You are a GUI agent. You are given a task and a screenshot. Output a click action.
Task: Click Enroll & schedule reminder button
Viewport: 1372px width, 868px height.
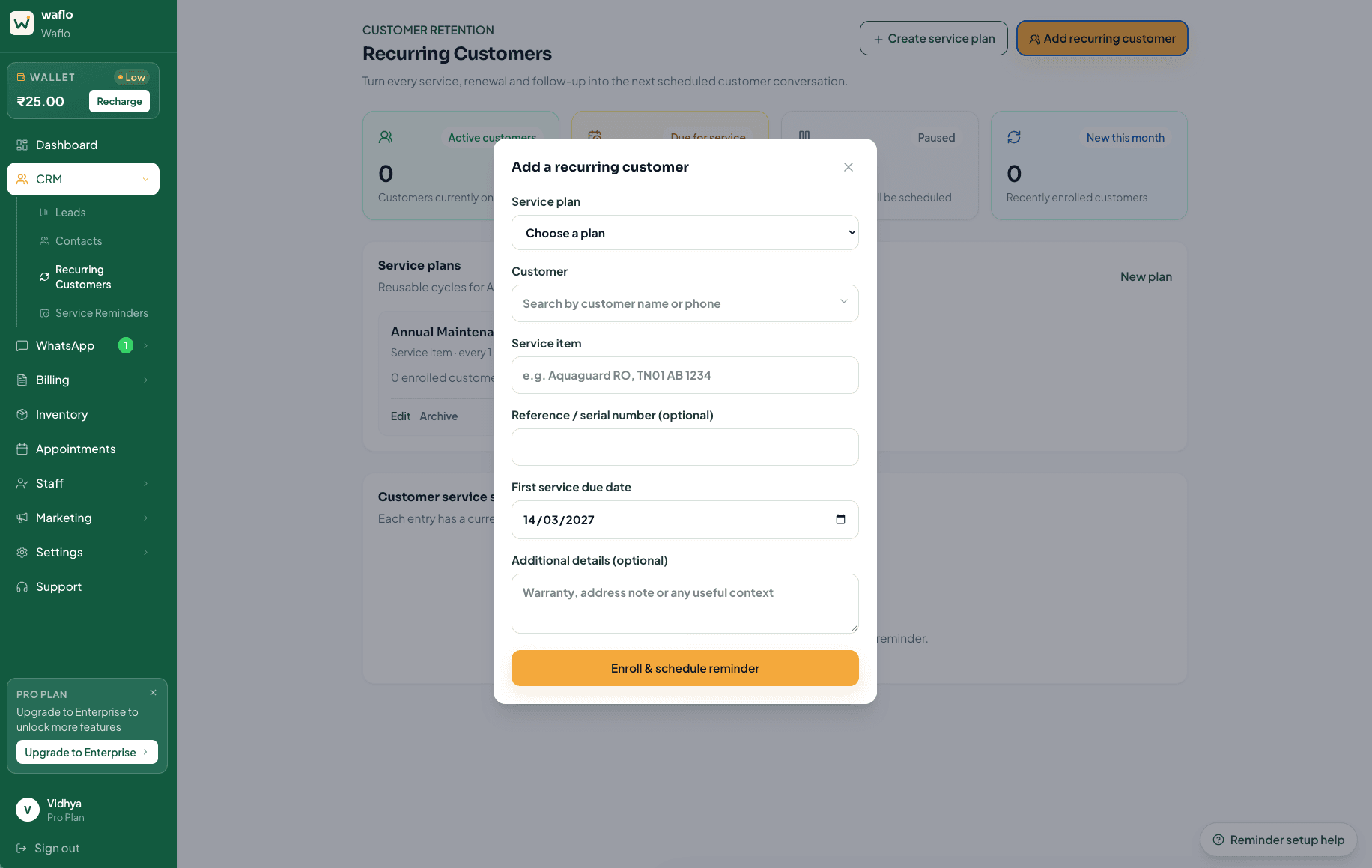685,668
